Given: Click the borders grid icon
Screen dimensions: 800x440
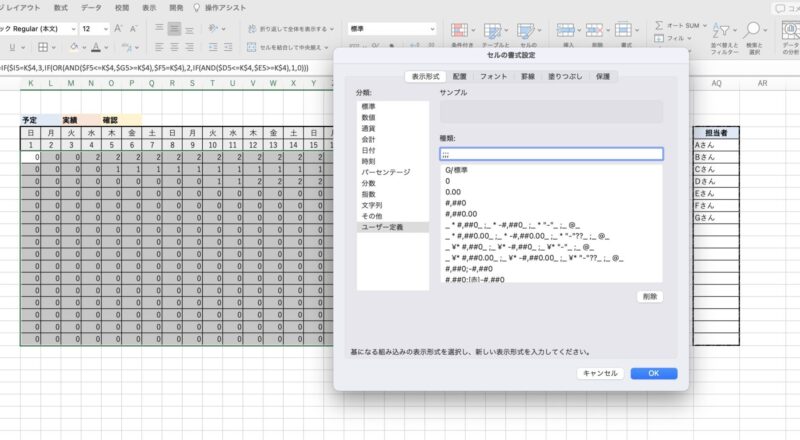Looking at the screenshot, I should tap(43, 47).
